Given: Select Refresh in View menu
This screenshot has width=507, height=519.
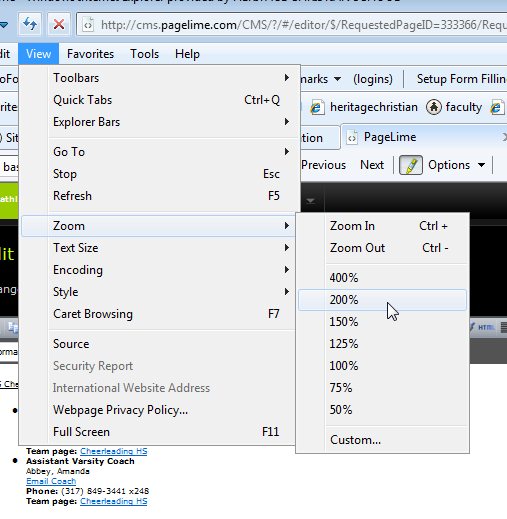Looking at the screenshot, I should click(x=158, y=196).
